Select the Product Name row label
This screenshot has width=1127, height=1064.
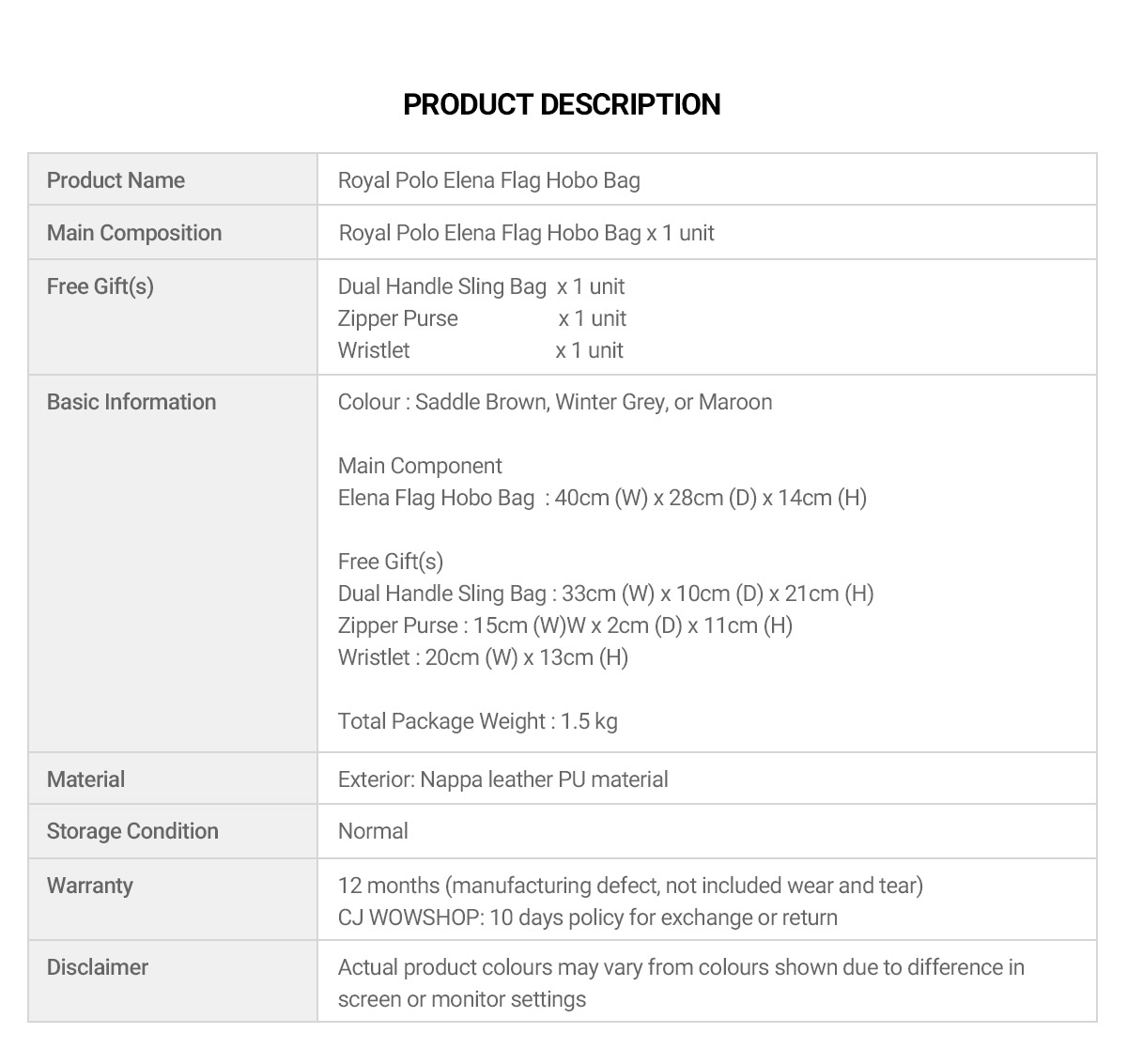coord(116,180)
